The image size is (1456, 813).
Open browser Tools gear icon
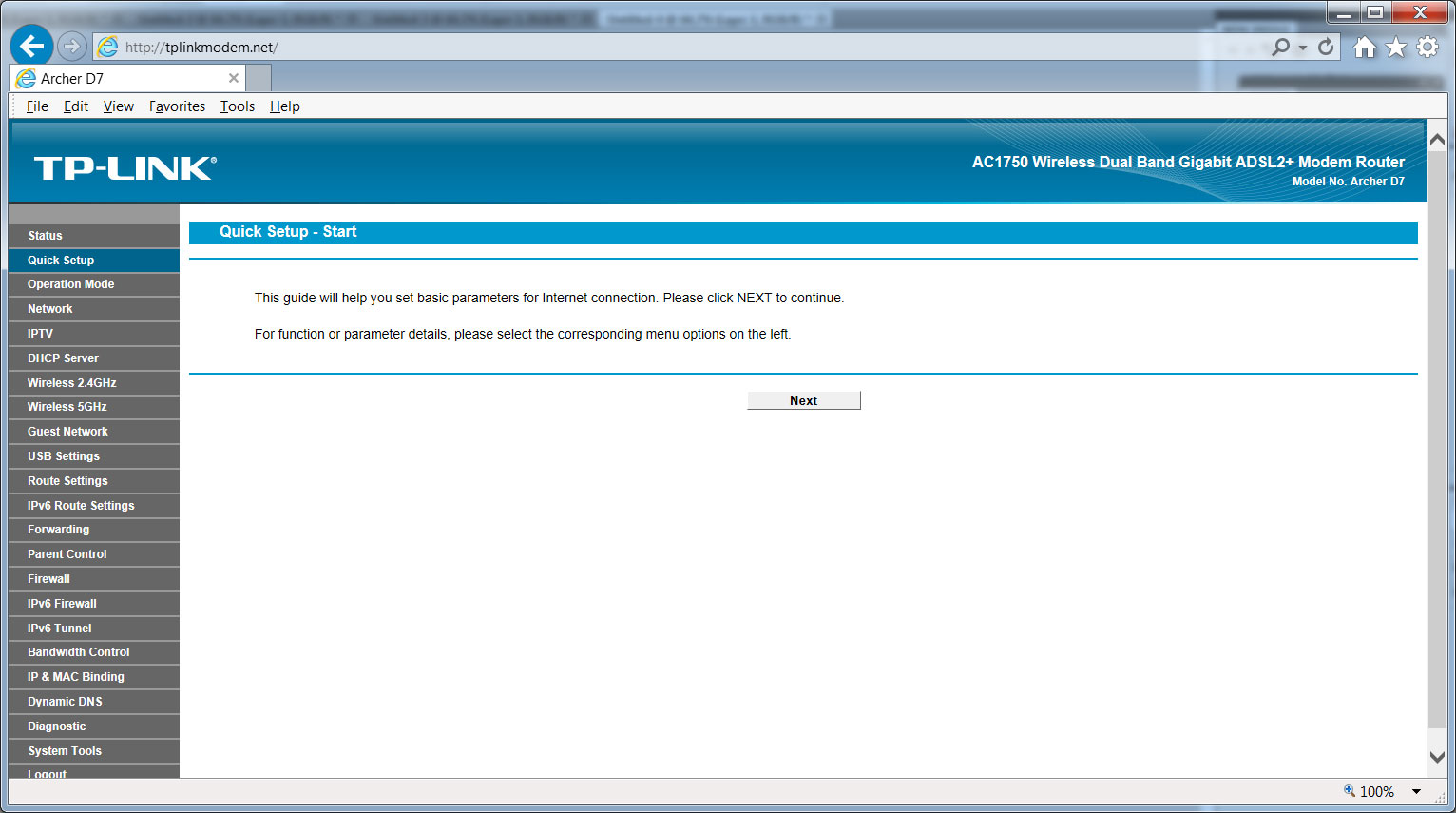(1427, 47)
